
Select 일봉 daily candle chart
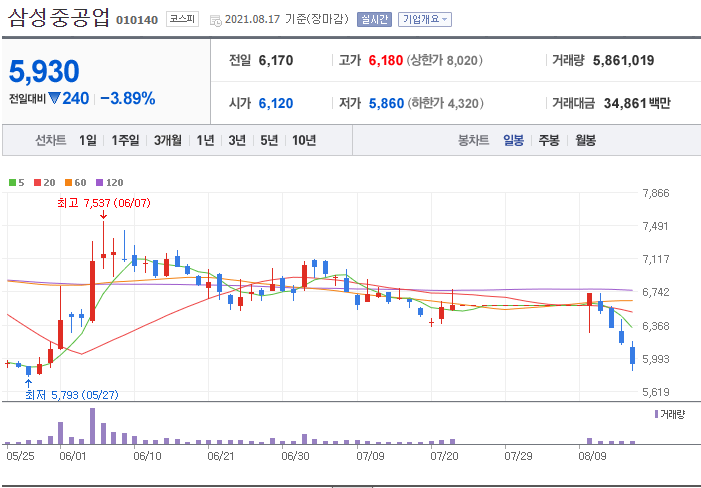[513, 140]
